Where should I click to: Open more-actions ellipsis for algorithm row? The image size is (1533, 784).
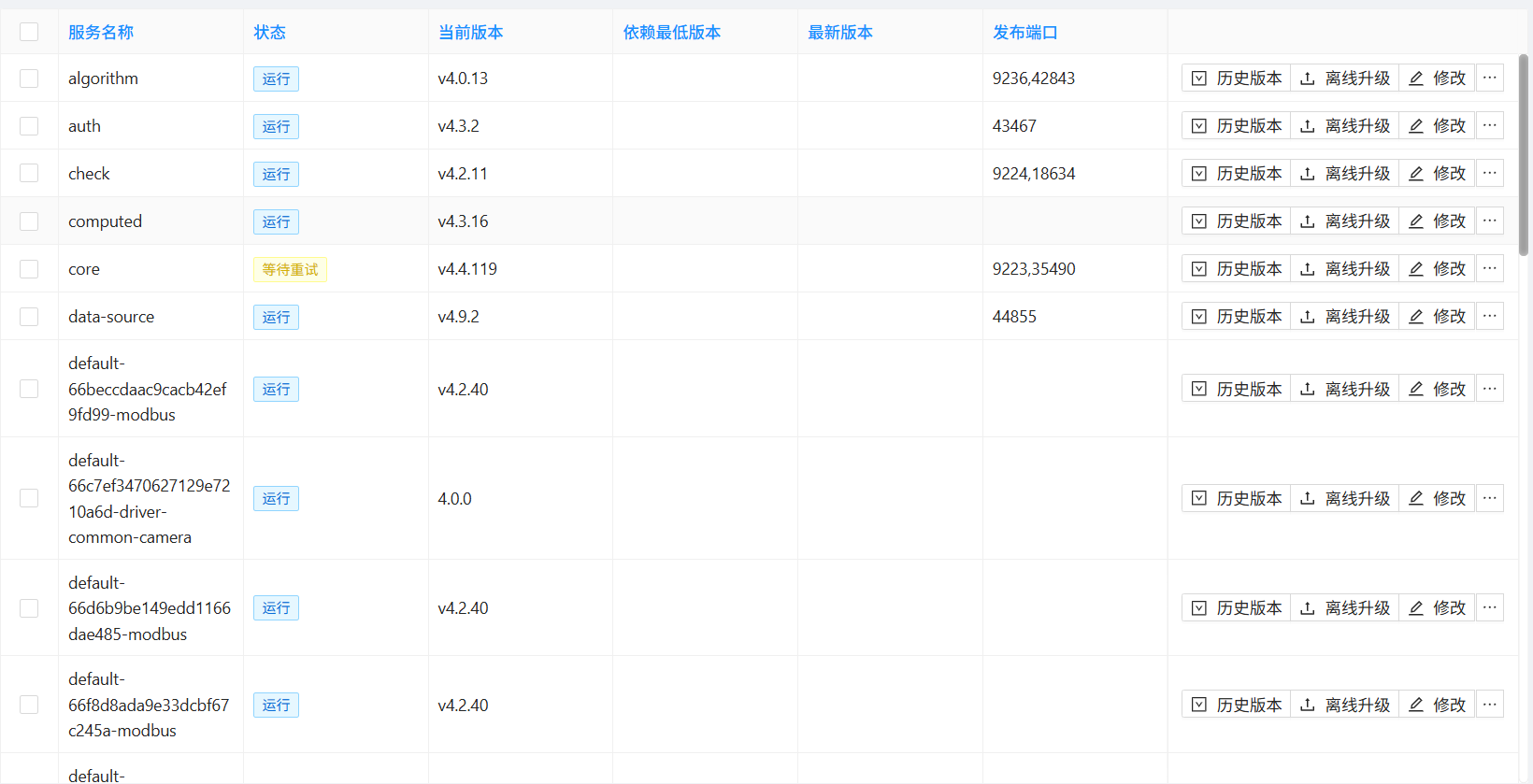(x=1490, y=78)
